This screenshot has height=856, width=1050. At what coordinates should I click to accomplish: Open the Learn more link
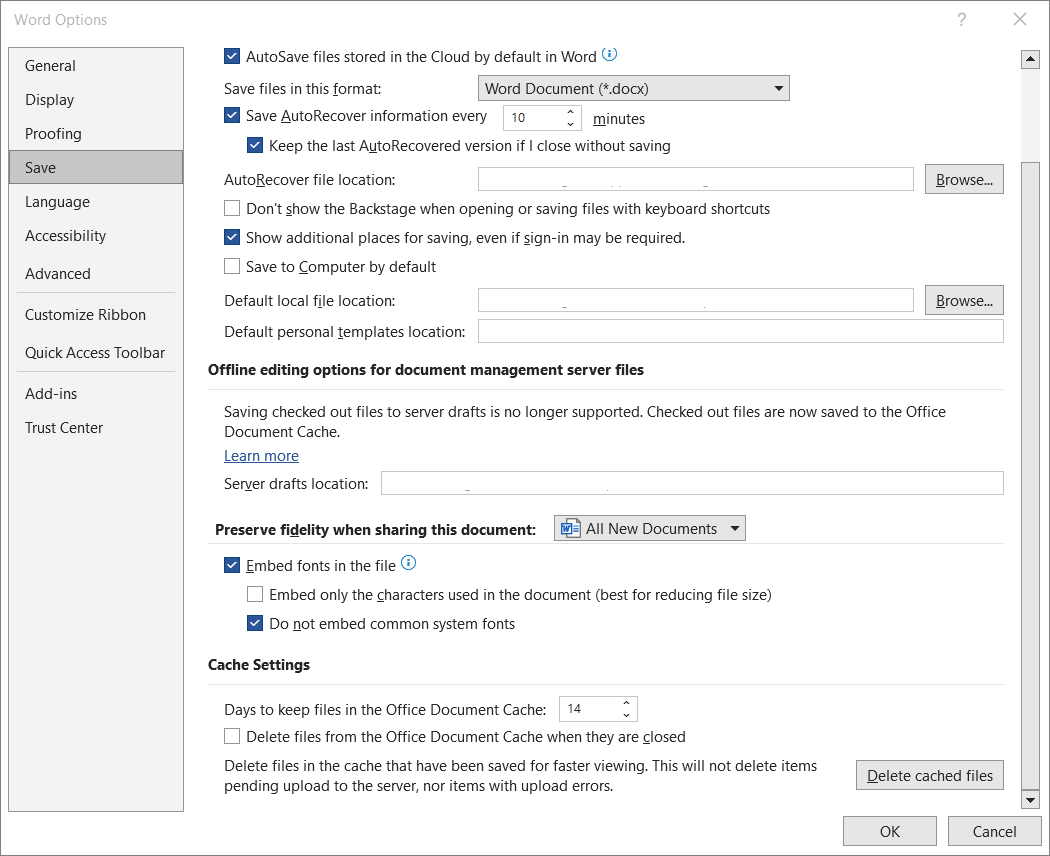(x=261, y=455)
